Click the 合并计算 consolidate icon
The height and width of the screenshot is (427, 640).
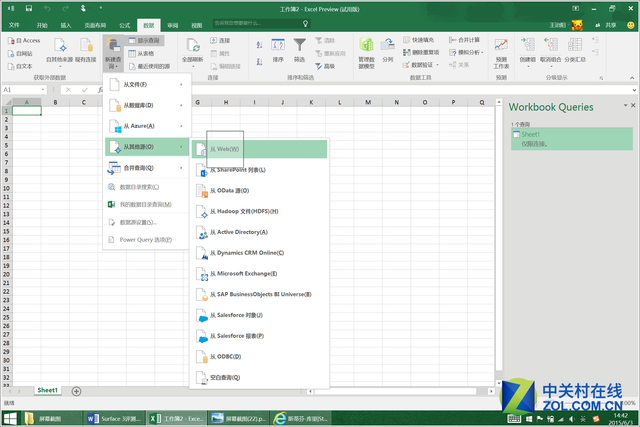[453, 40]
